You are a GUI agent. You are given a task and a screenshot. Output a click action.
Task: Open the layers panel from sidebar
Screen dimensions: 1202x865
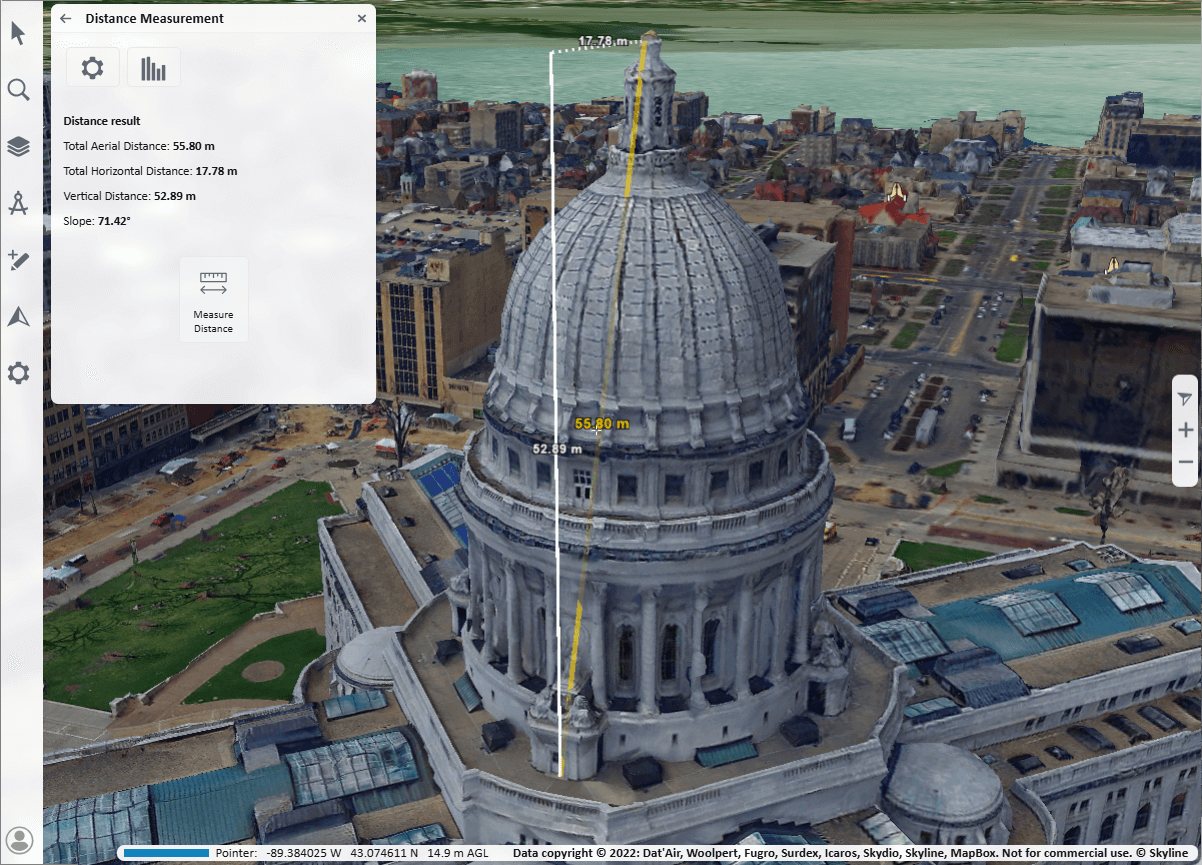click(18, 147)
